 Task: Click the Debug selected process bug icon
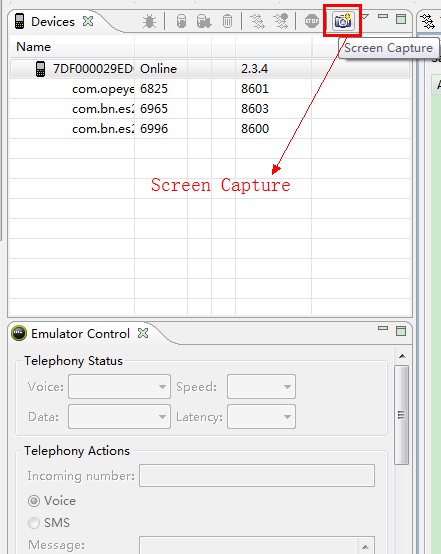(149, 22)
